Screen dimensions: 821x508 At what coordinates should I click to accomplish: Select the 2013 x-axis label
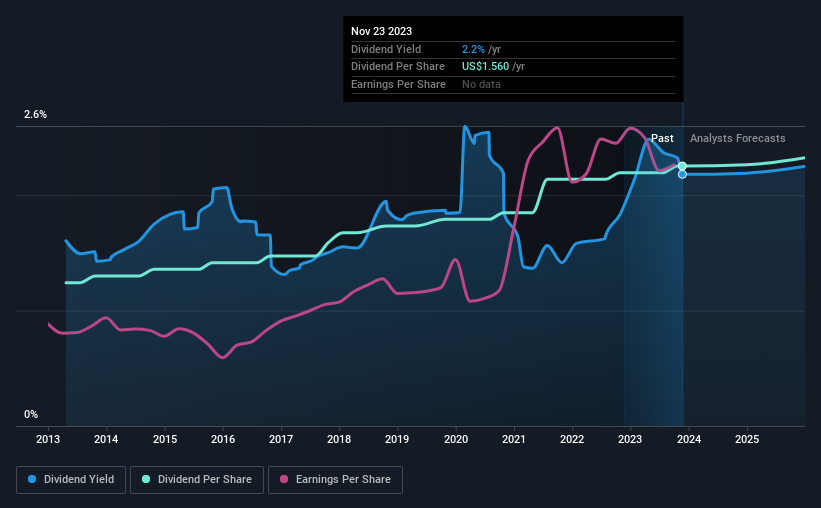(48, 439)
